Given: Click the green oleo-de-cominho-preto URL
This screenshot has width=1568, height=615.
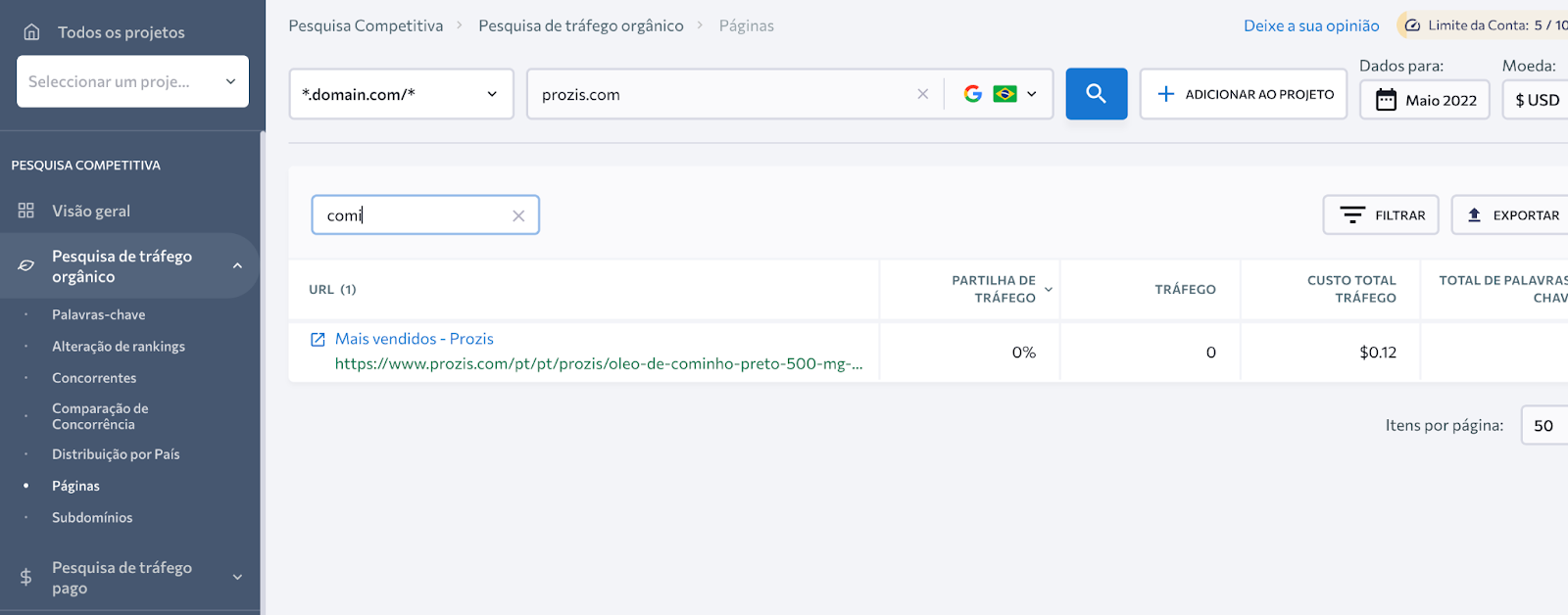Looking at the screenshot, I should [x=599, y=363].
